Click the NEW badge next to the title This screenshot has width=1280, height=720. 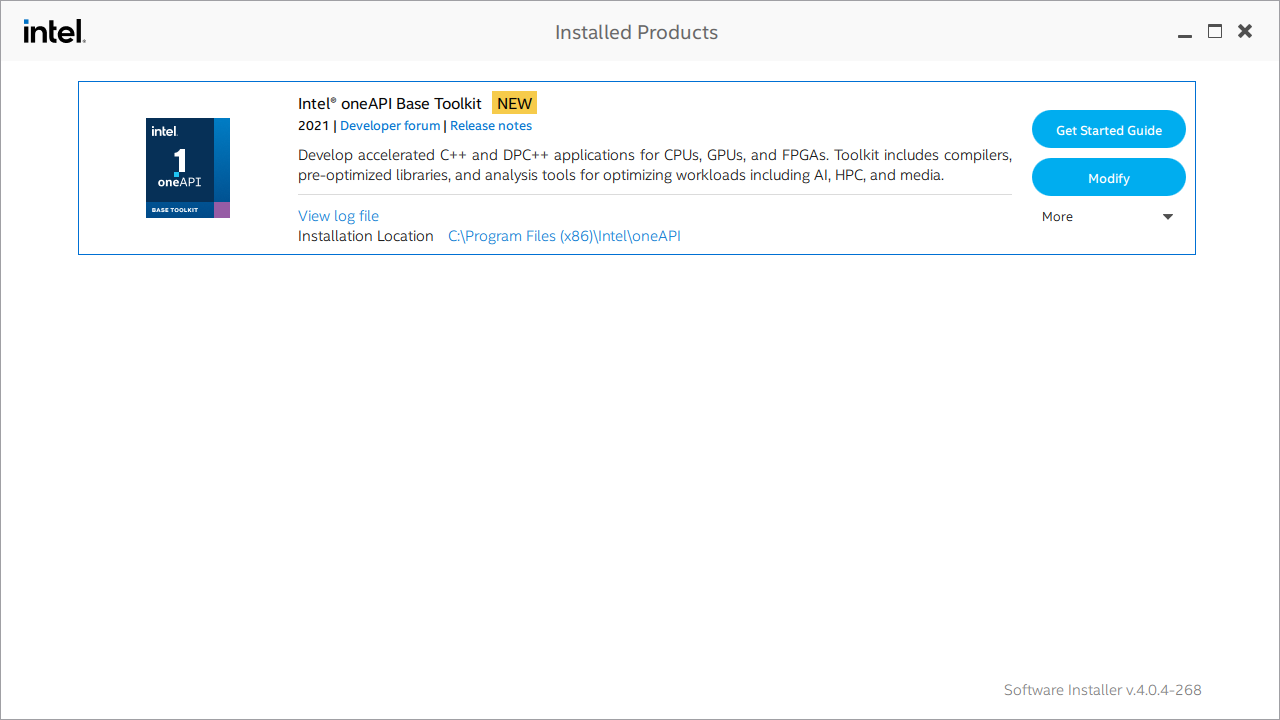coord(514,102)
